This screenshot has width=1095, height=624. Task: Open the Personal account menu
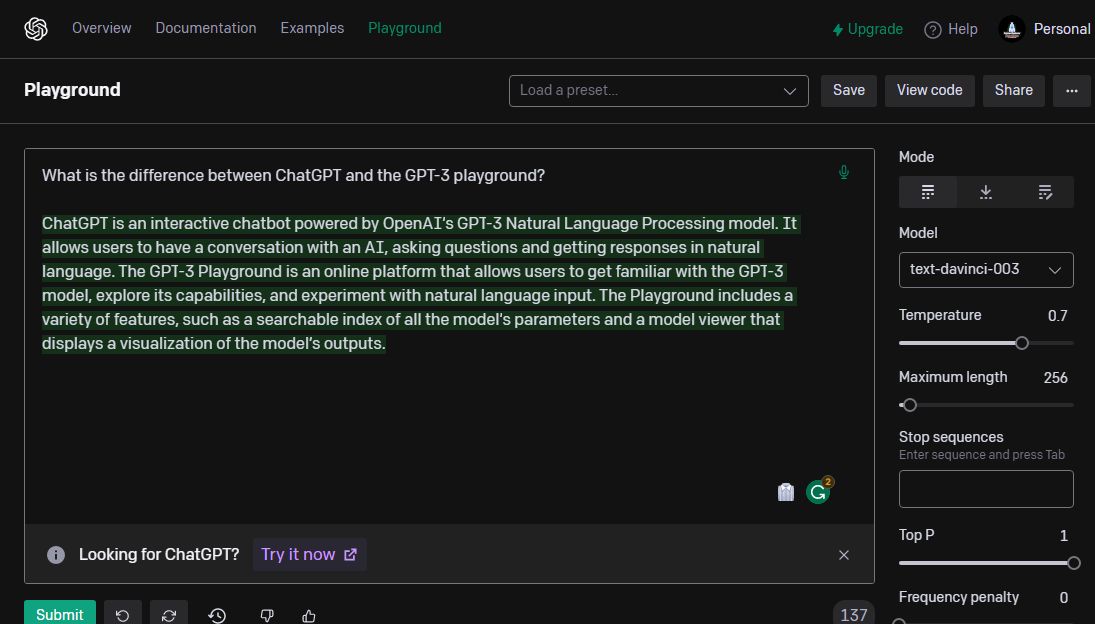(1044, 29)
